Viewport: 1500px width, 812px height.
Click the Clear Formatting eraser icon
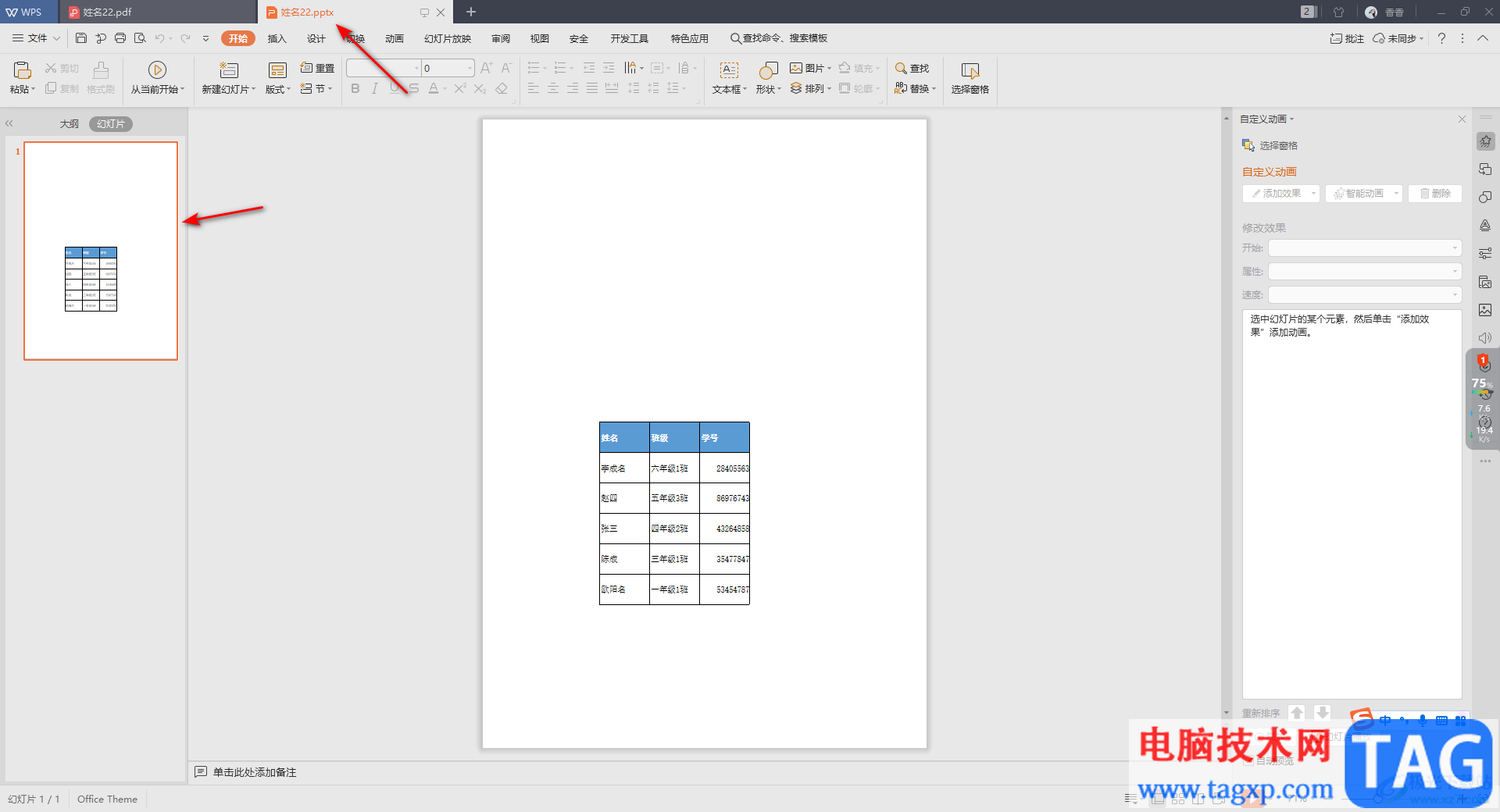click(502, 88)
